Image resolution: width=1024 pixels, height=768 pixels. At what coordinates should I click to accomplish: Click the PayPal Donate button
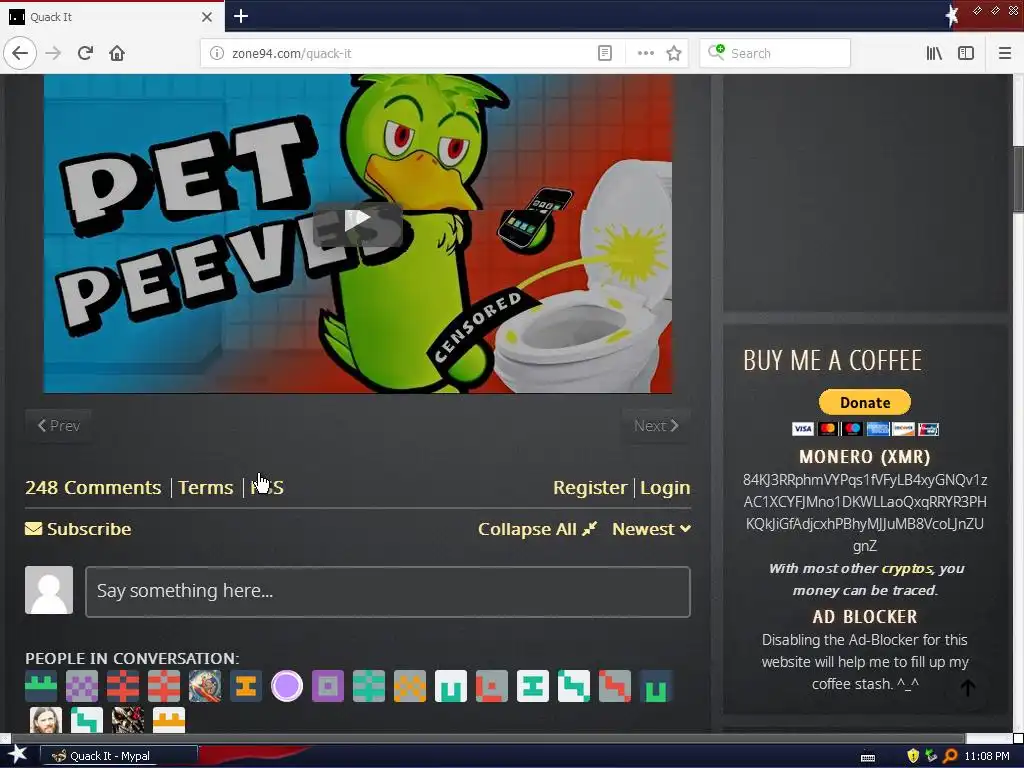(865, 402)
